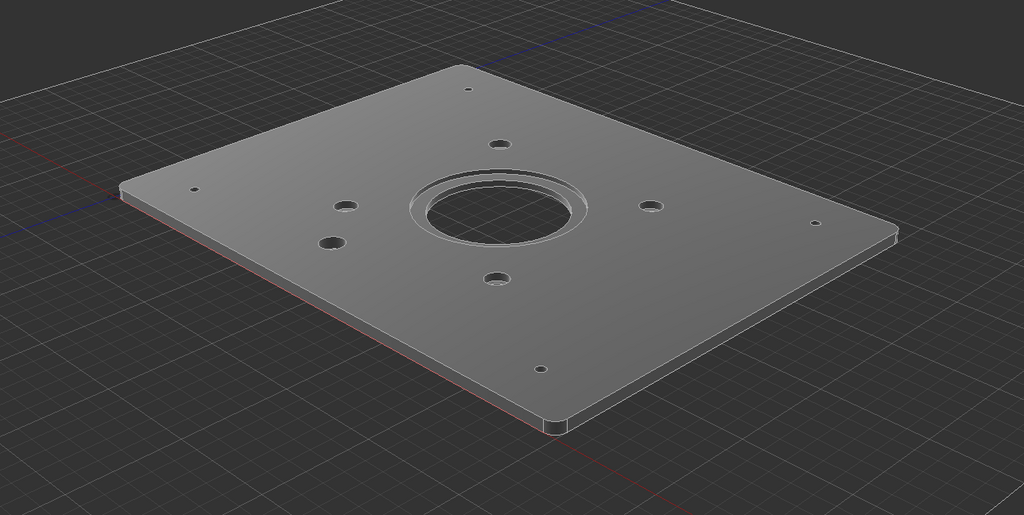This screenshot has width=1024, height=515.
Task: Select the small hole at the plate's far corner
Action: [x=468, y=89]
